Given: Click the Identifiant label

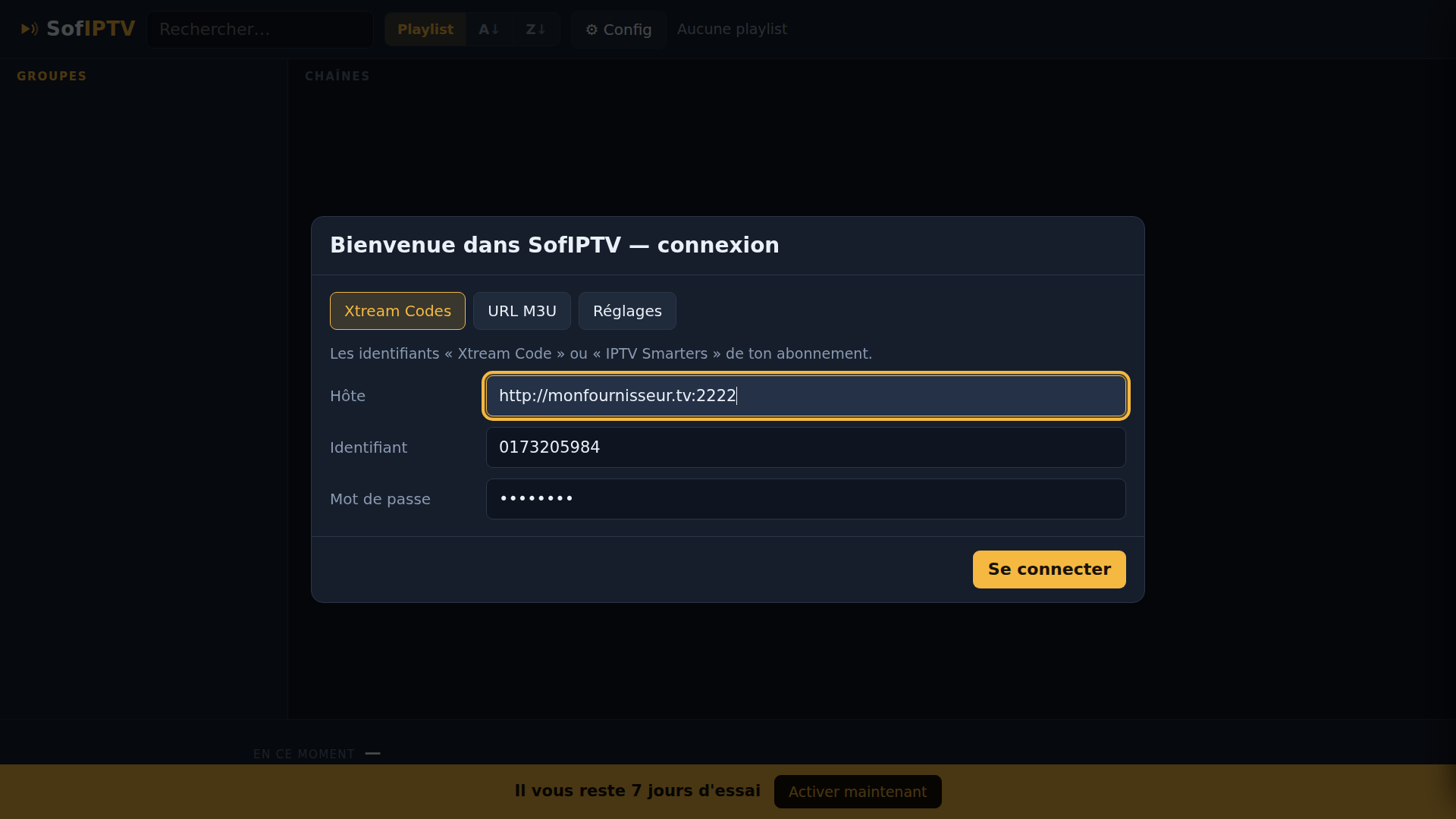Looking at the screenshot, I should coord(369,447).
